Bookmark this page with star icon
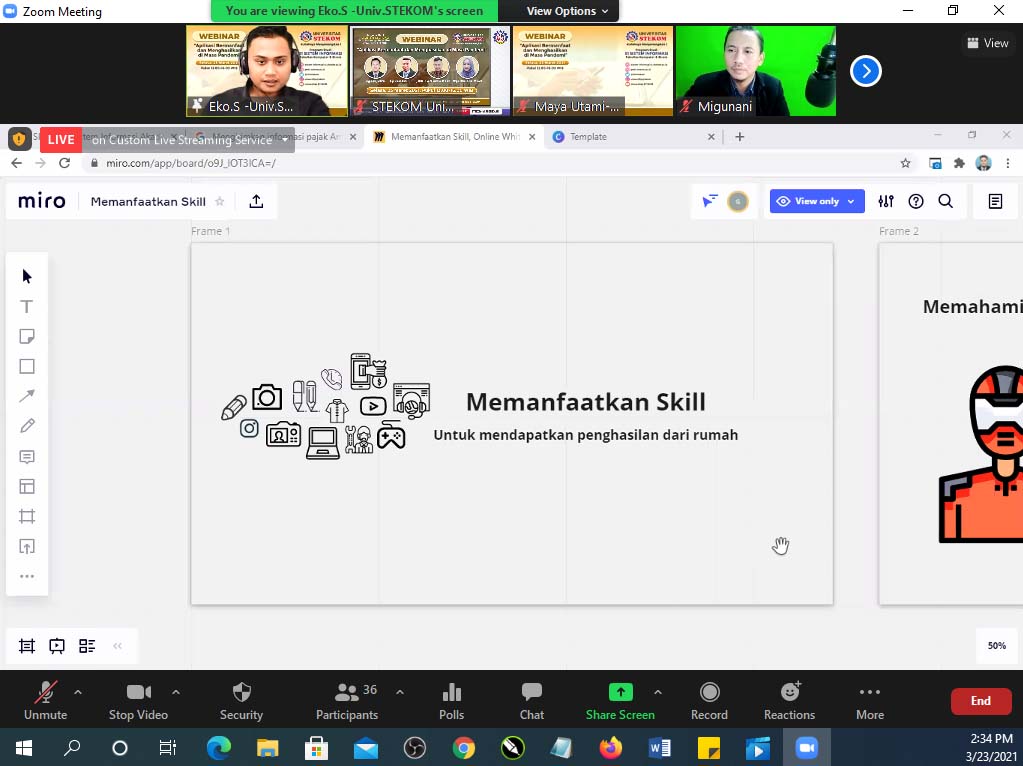The image size is (1023, 766). pos(905,163)
